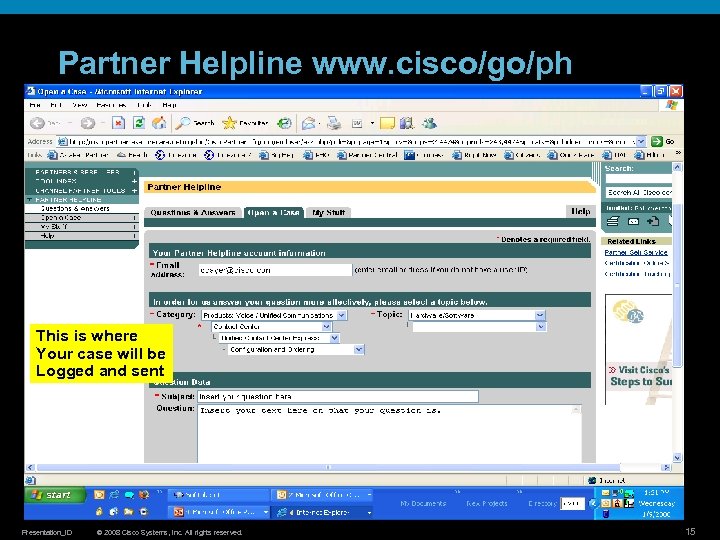Click the Directory input box in taskbar
720x540 pixels.
tap(573, 504)
